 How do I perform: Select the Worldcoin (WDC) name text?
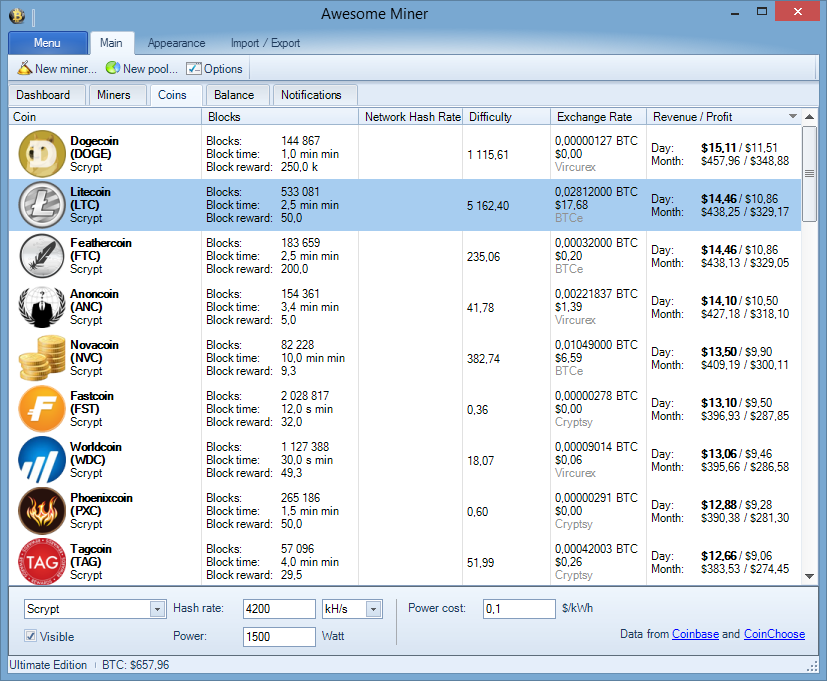pyautogui.click(x=96, y=453)
